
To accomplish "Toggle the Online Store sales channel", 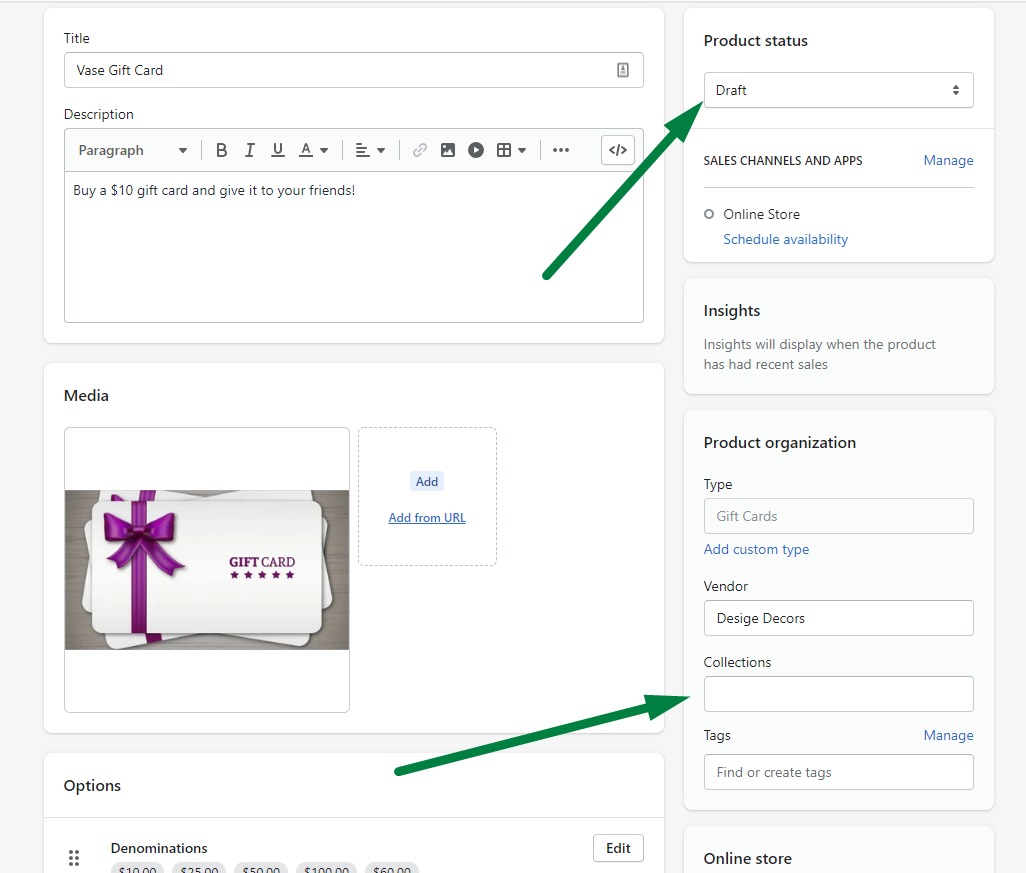I will pyautogui.click(x=709, y=214).
